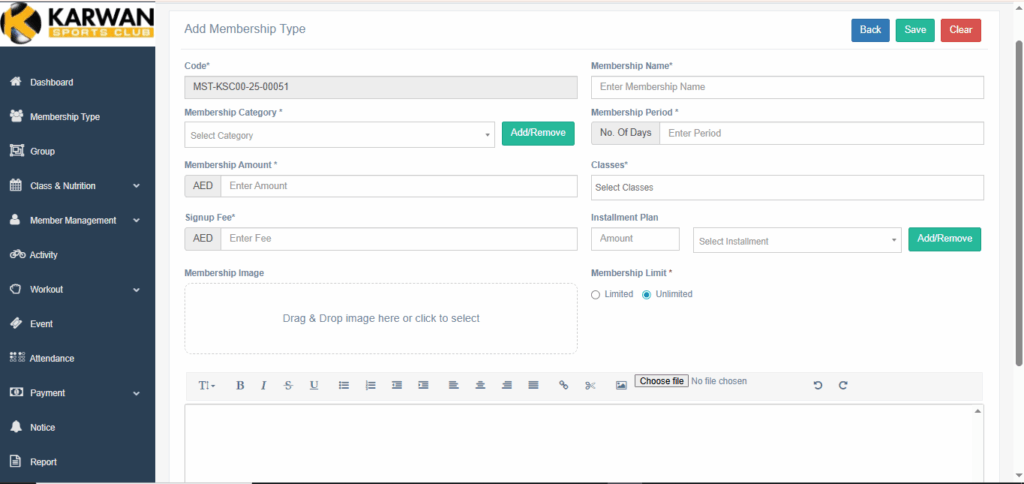Undo the last editor action
This screenshot has width=1024, height=484.
pos(817,385)
